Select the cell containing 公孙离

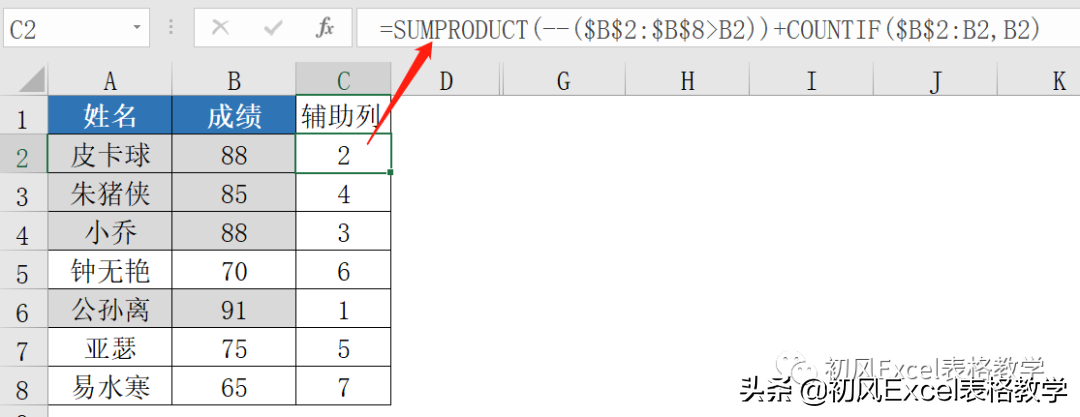pos(110,308)
